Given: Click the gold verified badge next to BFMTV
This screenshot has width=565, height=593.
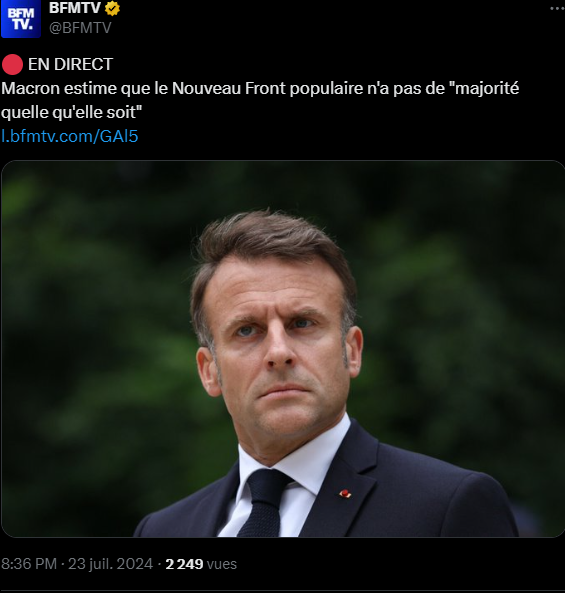Looking at the screenshot, I should click(x=112, y=8).
